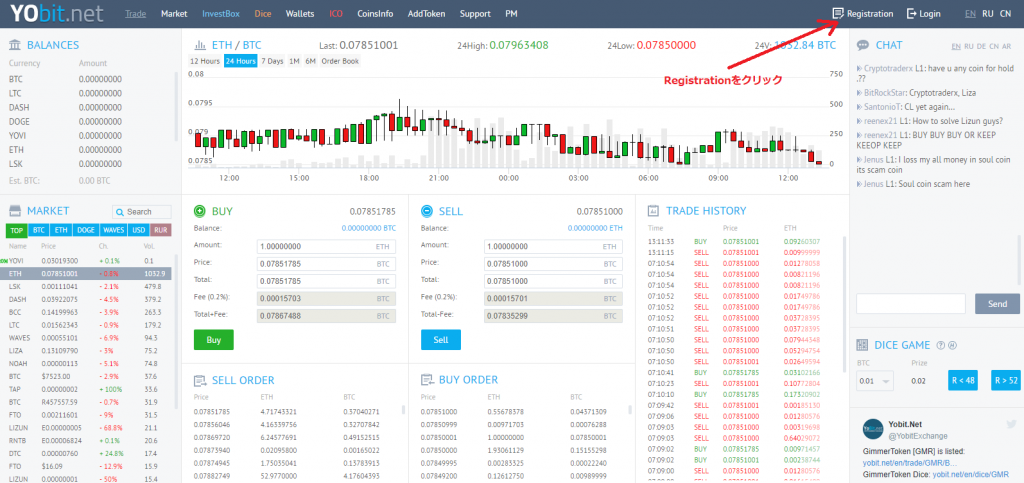Open InvestBox in the top navigation
Viewport: 1024px width, 483px height.
pos(221,14)
